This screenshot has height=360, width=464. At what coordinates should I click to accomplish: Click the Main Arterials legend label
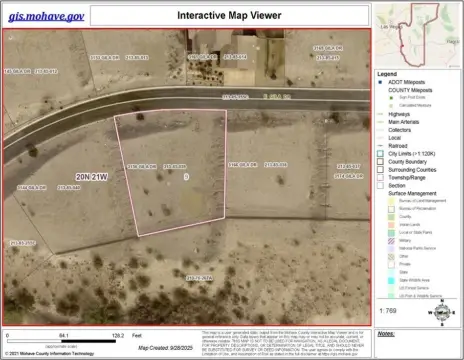pyautogui.click(x=404, y=122)
